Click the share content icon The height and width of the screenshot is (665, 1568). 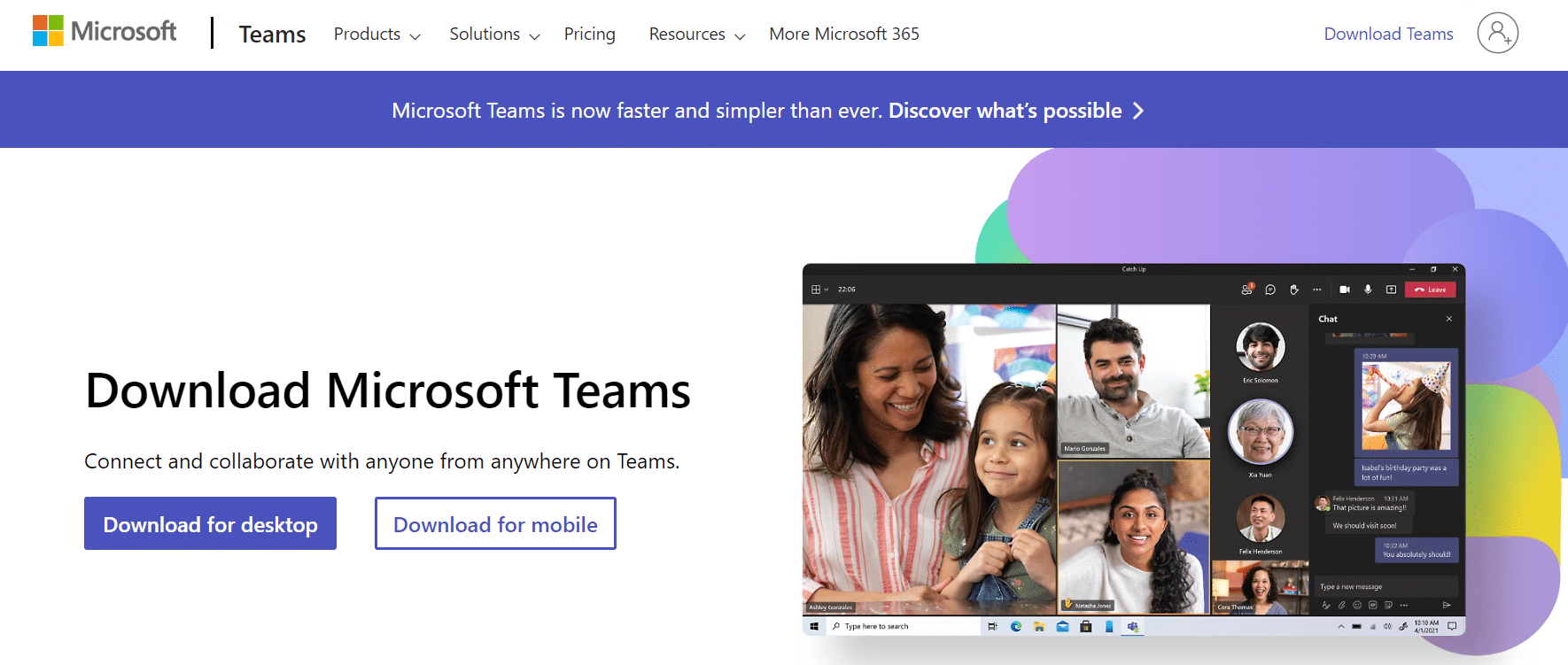click(1391, 290)
